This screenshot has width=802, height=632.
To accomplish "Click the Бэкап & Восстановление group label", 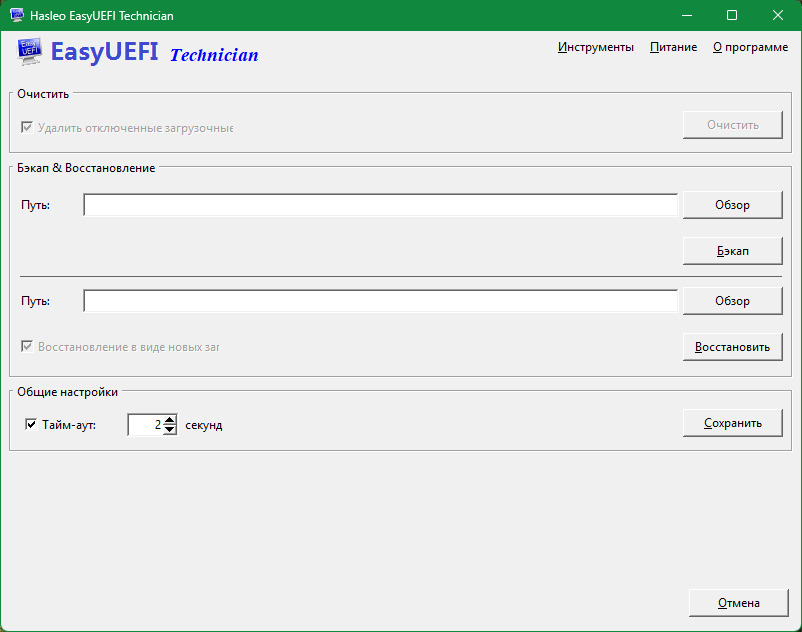I will [x=86, y=168].
